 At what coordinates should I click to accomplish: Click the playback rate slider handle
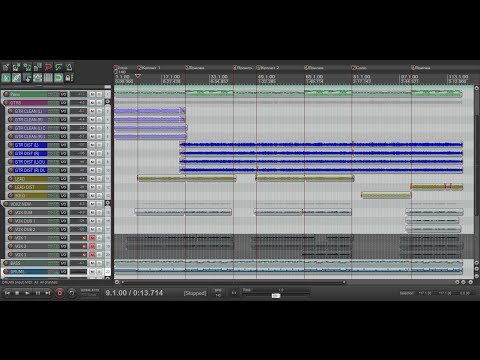point(276,296)
